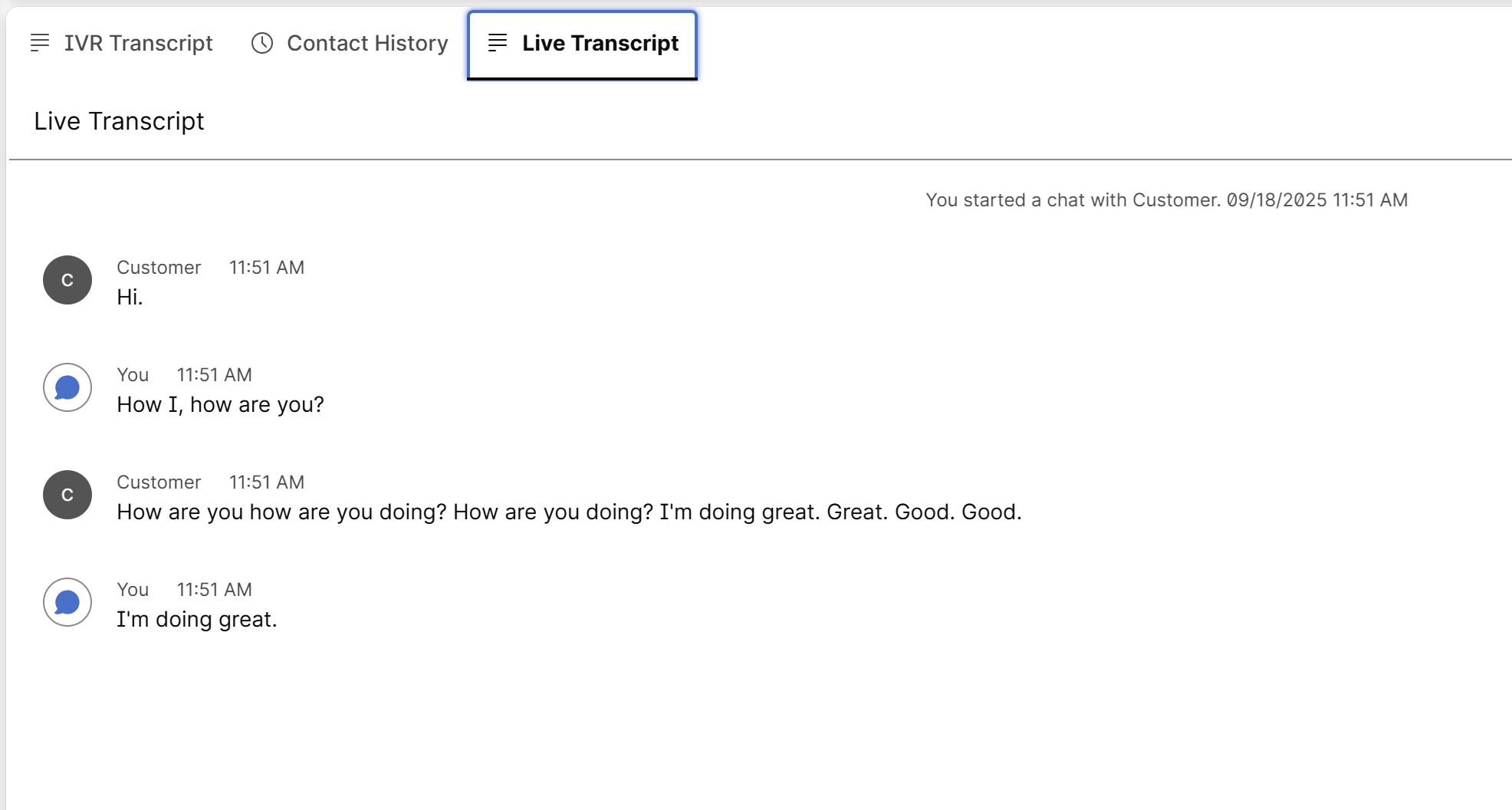Click "You started a chat with Customer" notice
Screen dimensions: 1512x810
(1072, 200)
